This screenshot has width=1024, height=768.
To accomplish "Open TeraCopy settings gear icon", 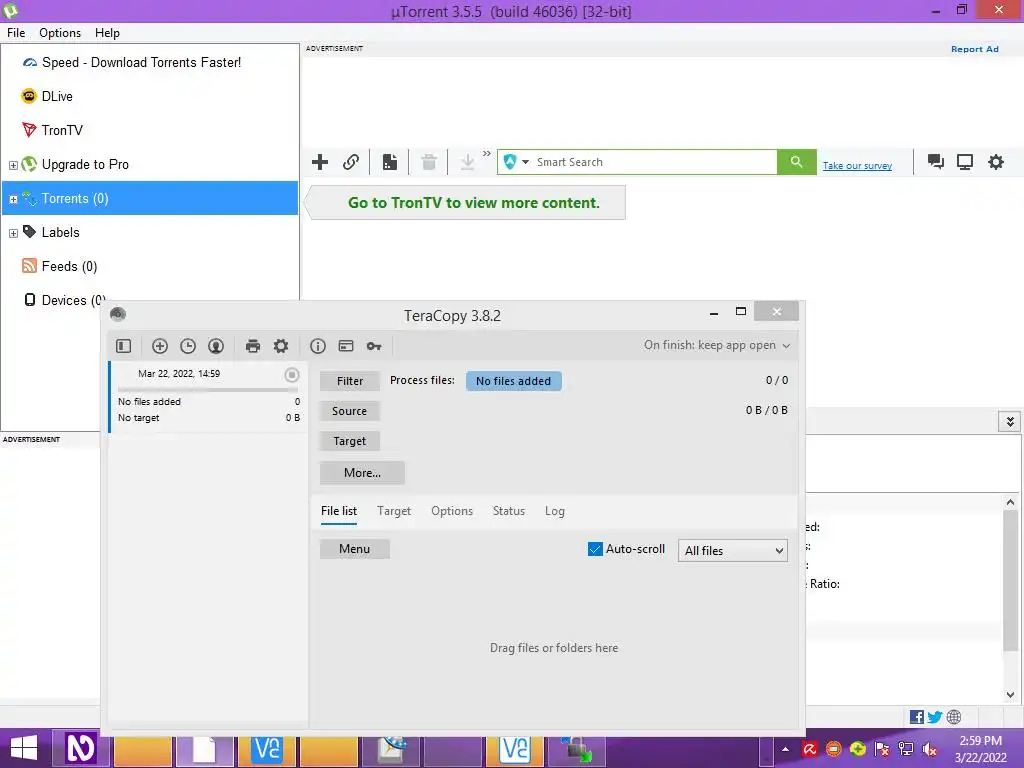I will [x=281, y=346].
